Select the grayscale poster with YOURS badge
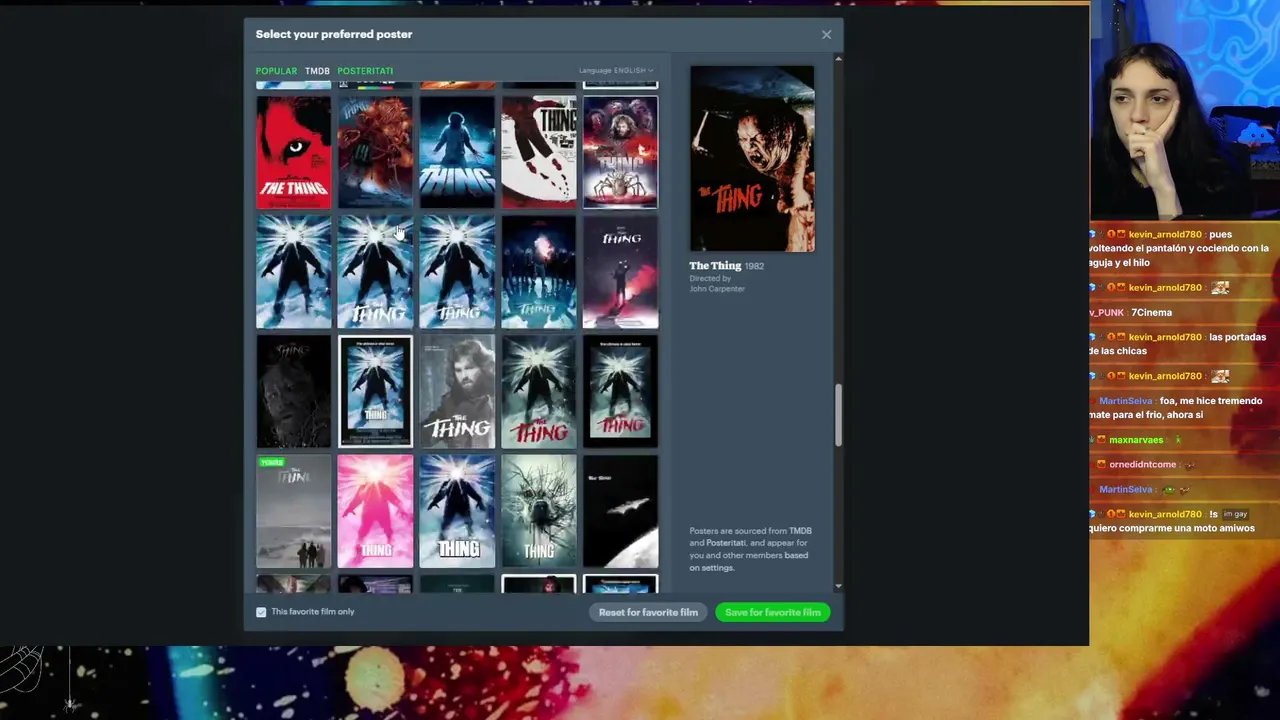Viewport: 1280px width, 720px height. click(x=294, y=512)
